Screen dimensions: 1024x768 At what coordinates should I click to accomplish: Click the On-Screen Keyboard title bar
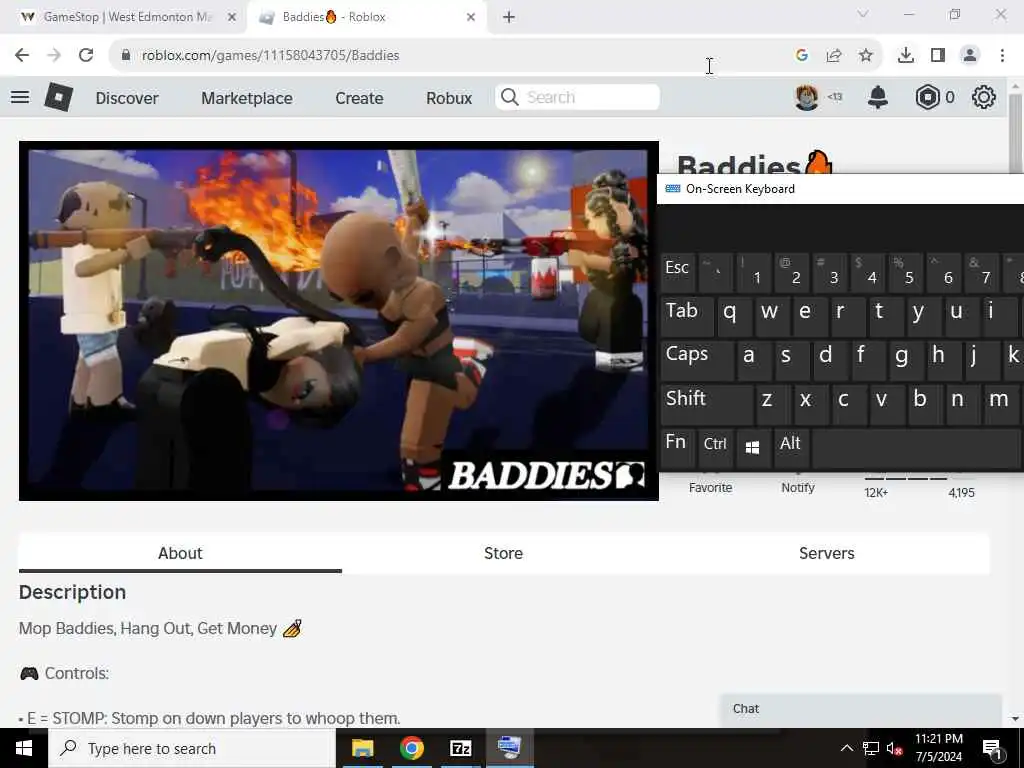click(840, 189)
